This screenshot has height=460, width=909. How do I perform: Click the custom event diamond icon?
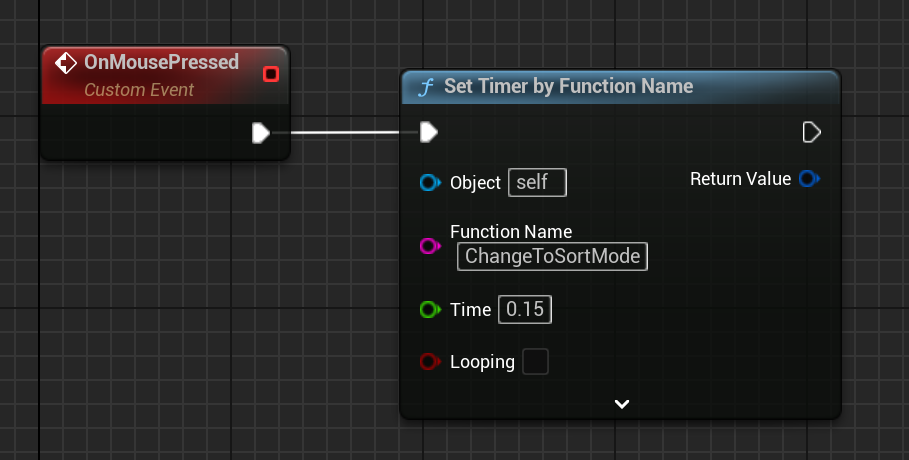pyautogui.click(x=66, y=63)
